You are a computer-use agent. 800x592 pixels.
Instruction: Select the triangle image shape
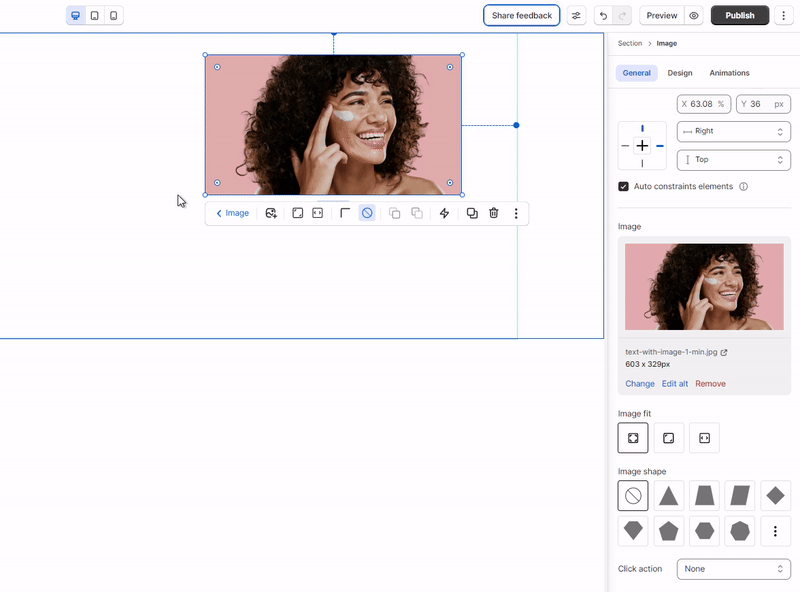click(x=668, y=496)
